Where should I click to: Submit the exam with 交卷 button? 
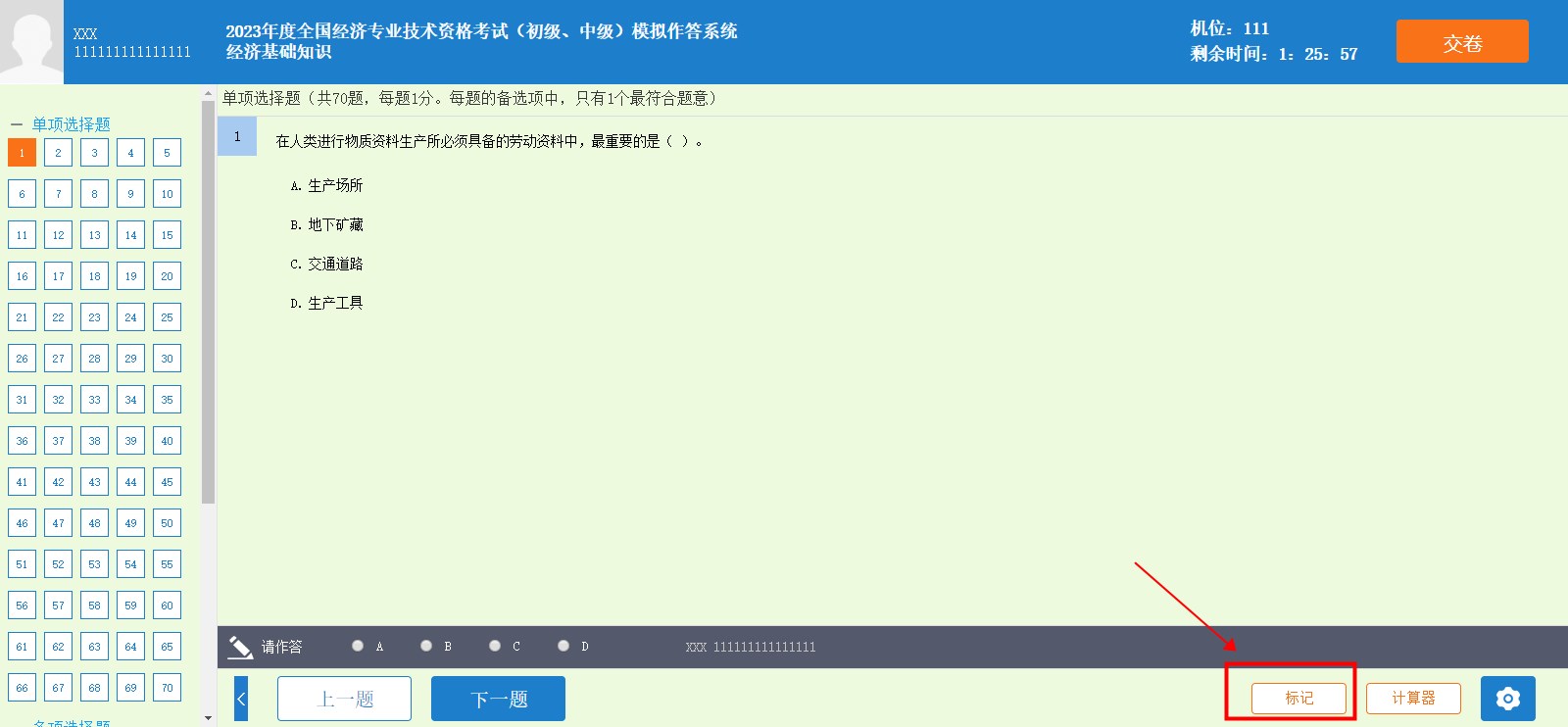click(x=1462, y=42)
